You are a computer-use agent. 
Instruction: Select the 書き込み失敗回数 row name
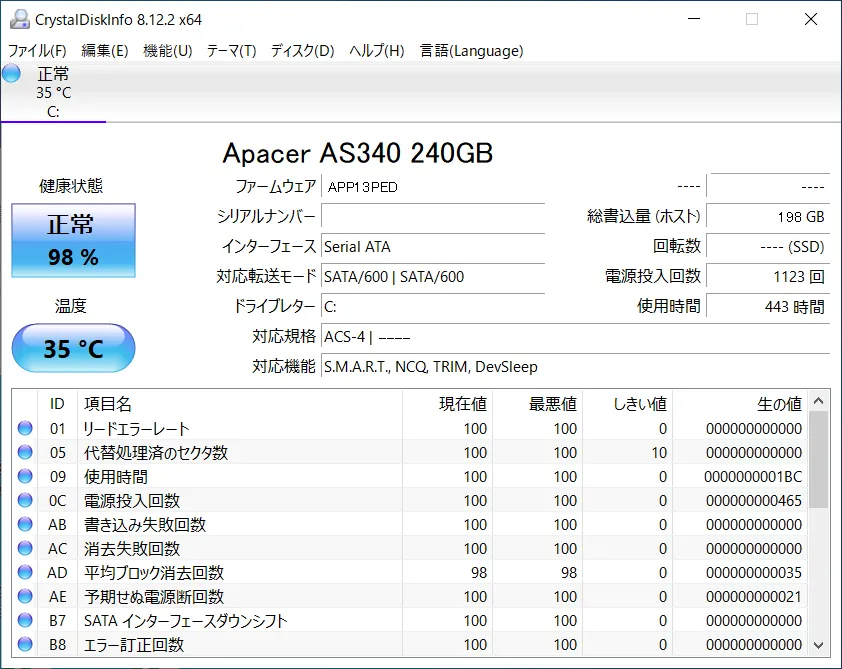(x=145, y=525)
